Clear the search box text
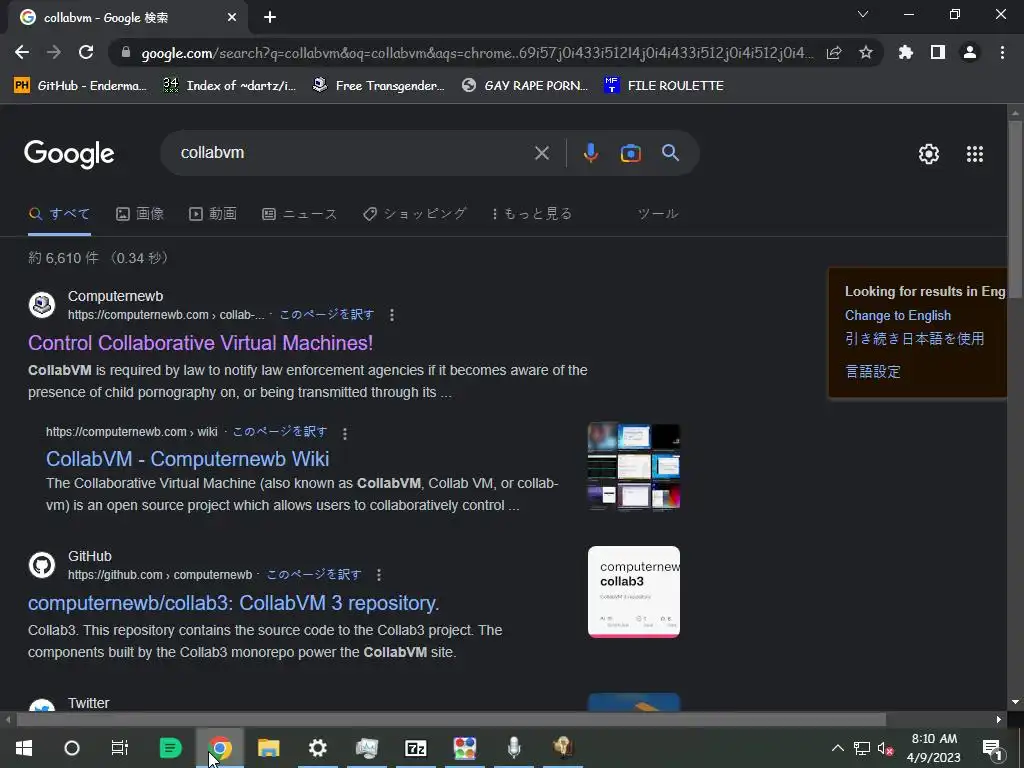Screen dimensions: 1024x768 [x=541, y=153]
